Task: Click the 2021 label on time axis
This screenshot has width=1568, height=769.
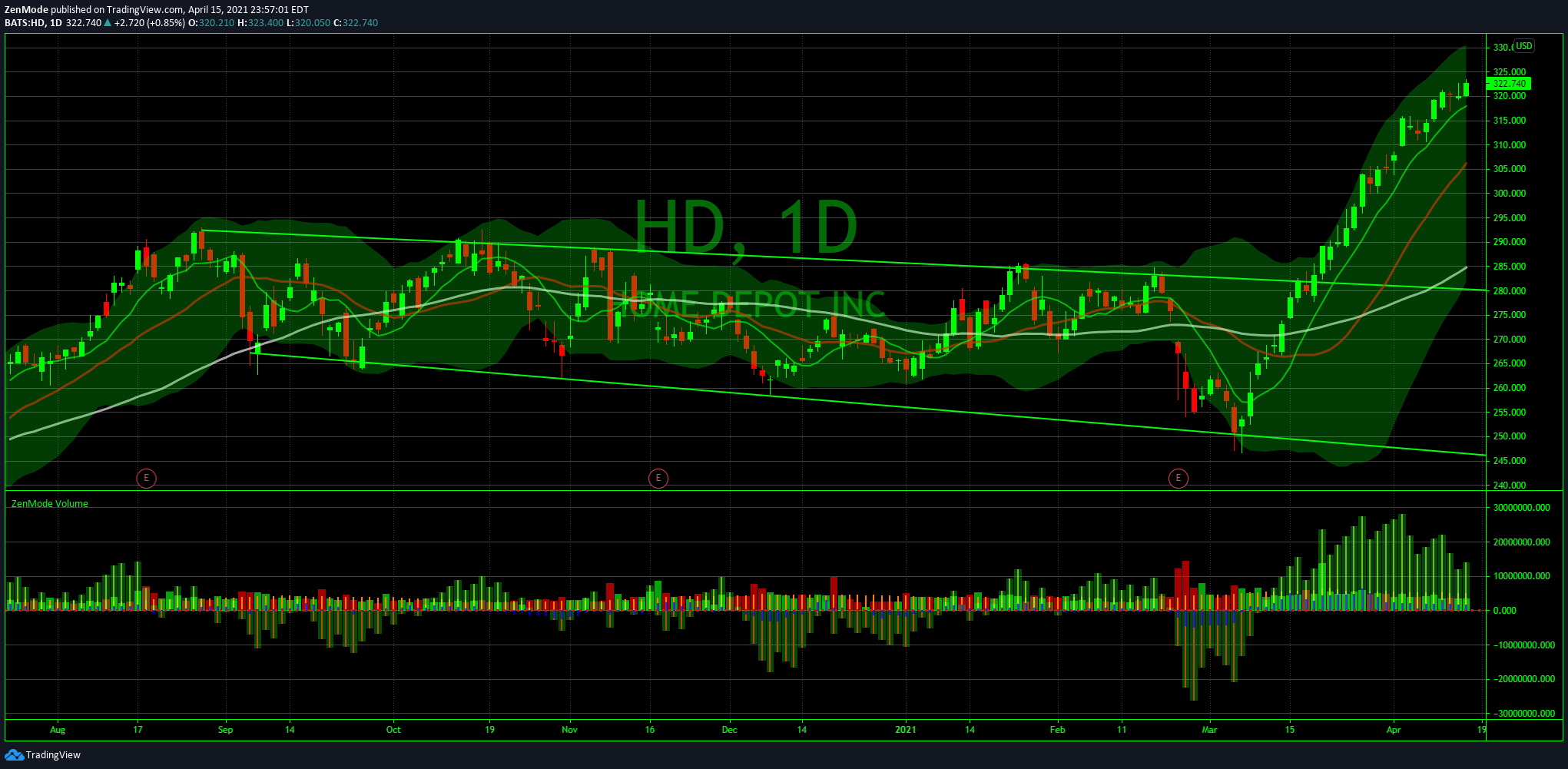Action: (x=906, y=730)
